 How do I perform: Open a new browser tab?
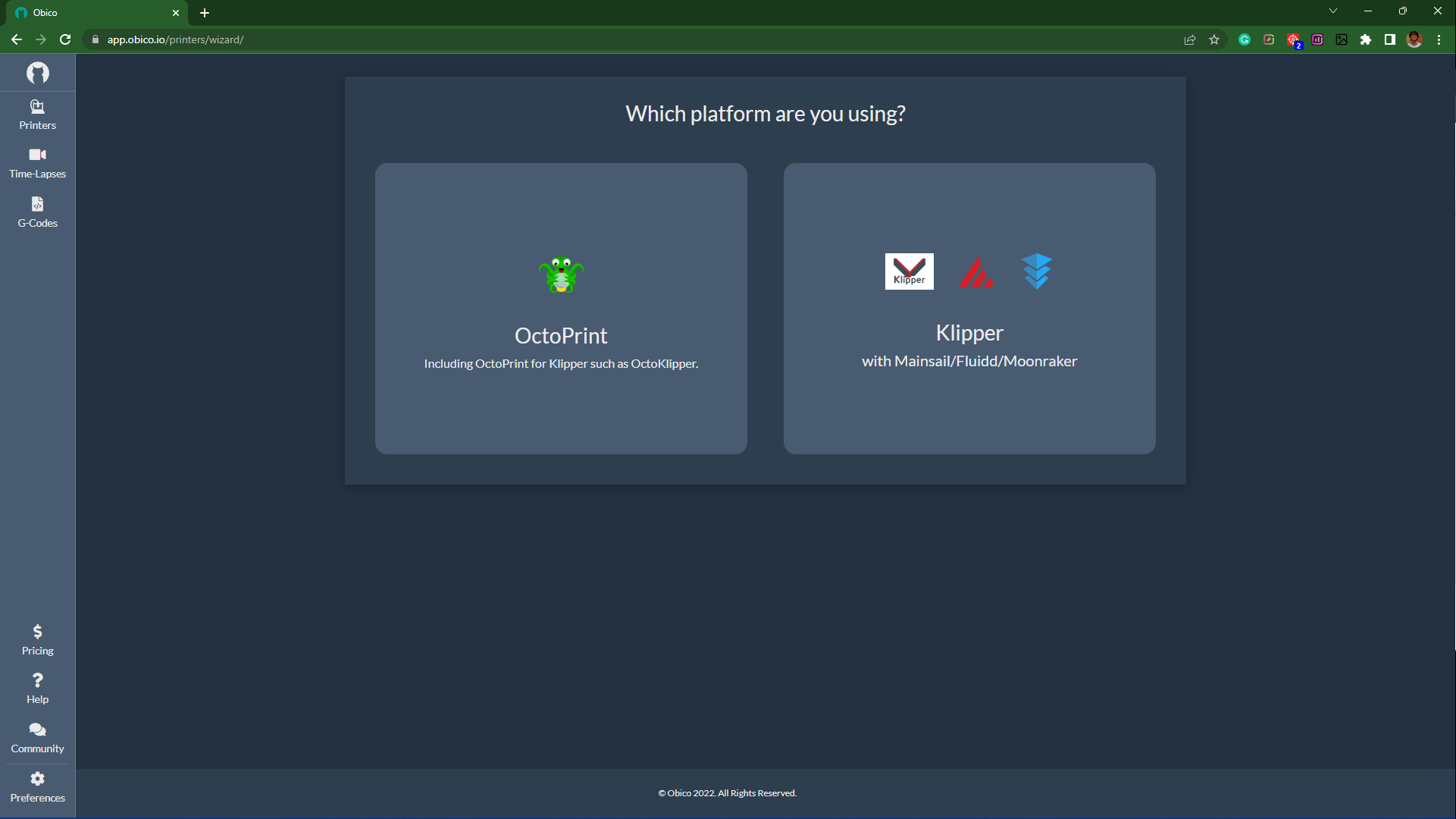pos(205,13)
